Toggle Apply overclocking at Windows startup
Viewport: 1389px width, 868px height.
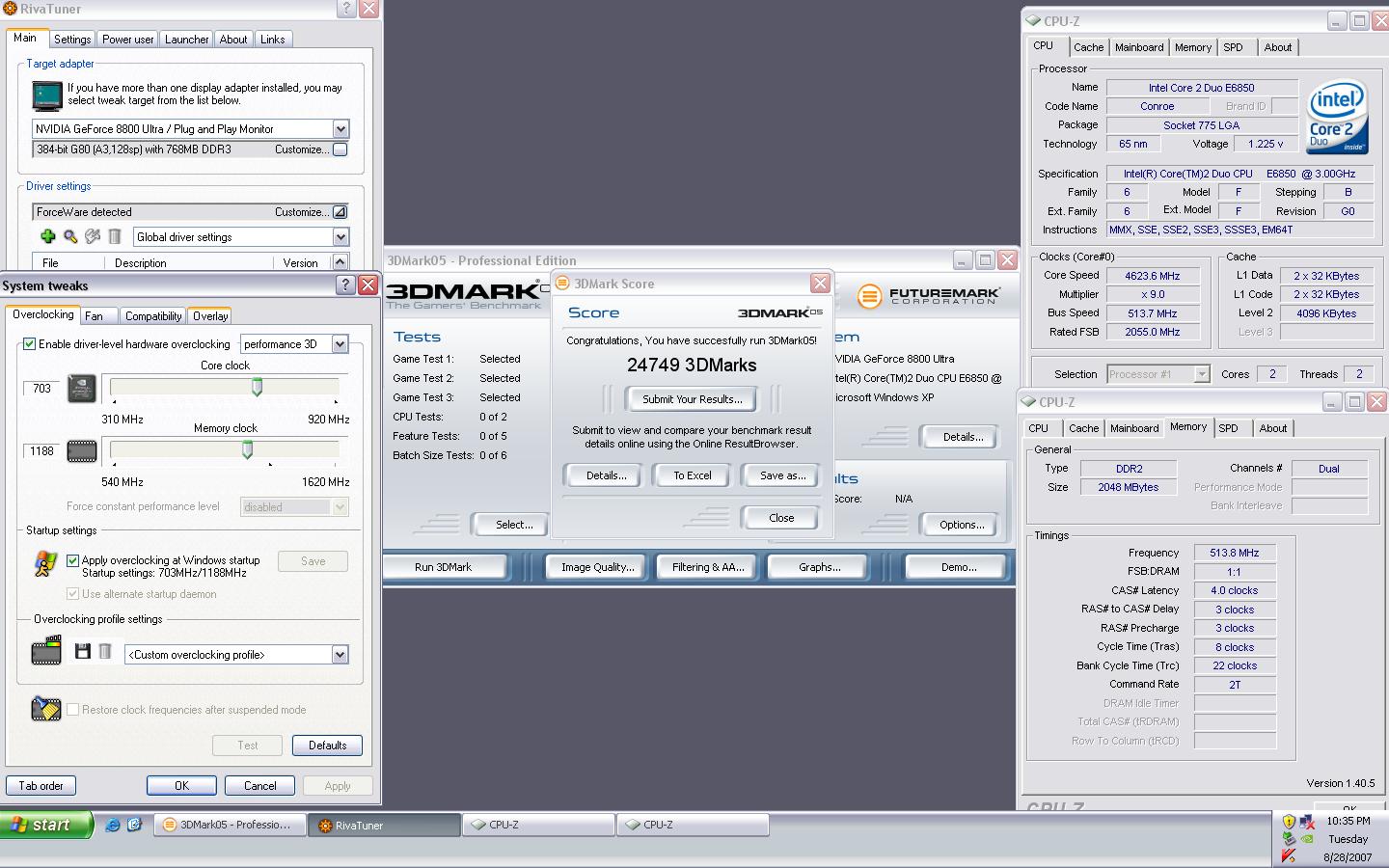(x=72, y=560)
